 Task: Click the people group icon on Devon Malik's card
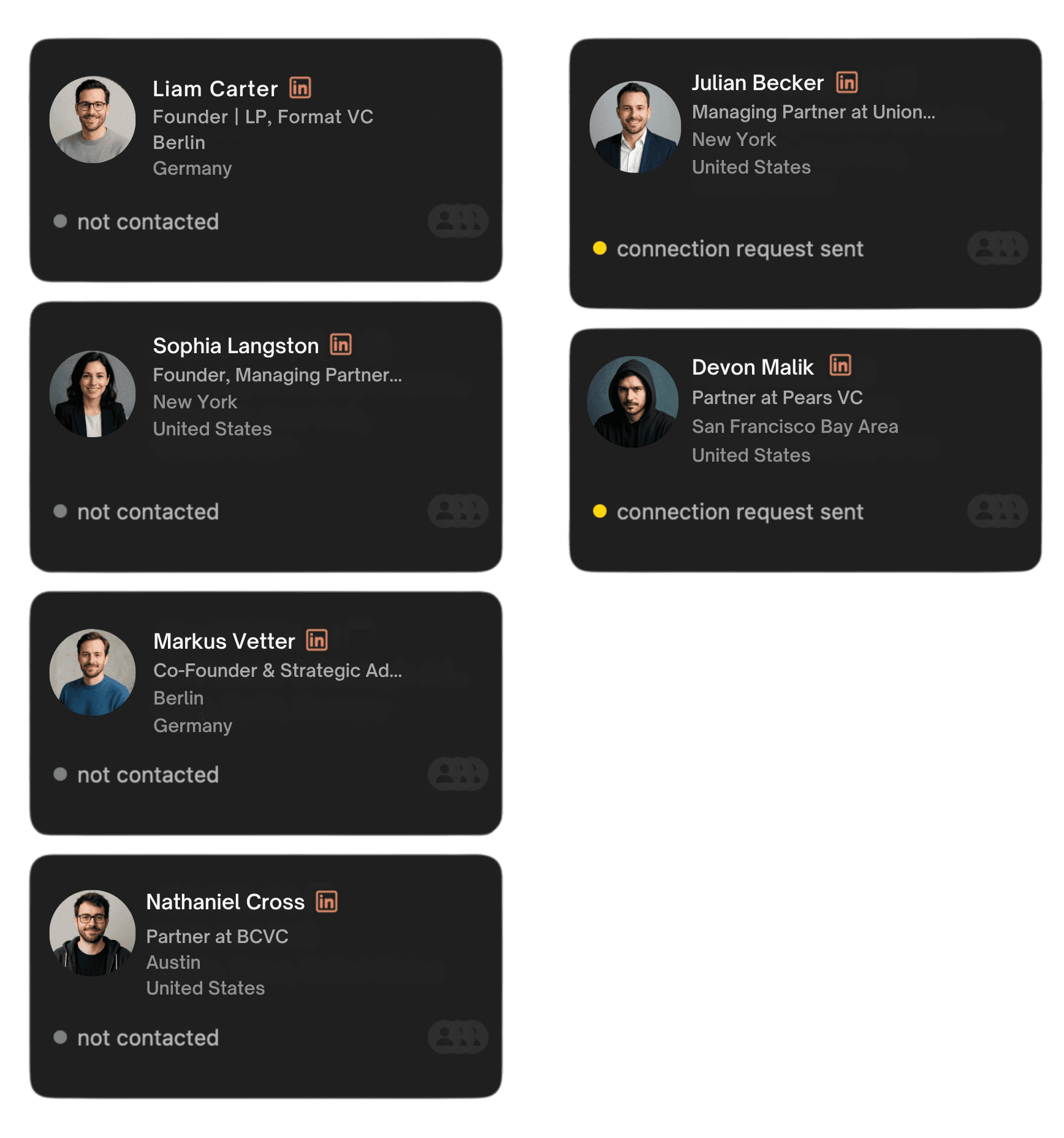[997, 511]
